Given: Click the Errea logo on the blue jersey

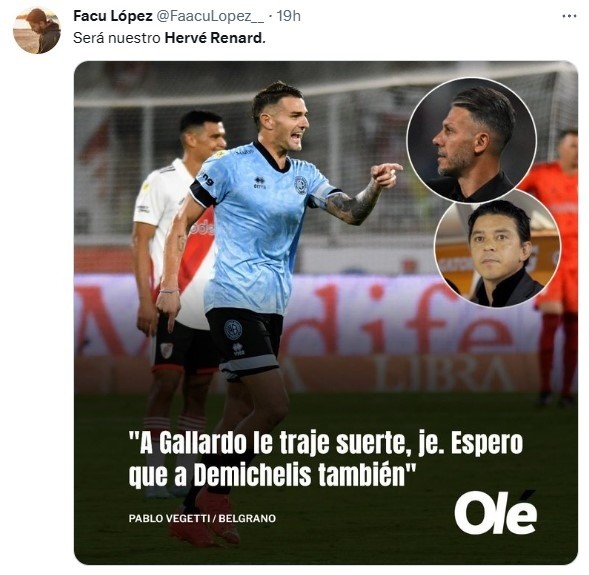Looking at the screenshot, I should click(x=260, y=183).
